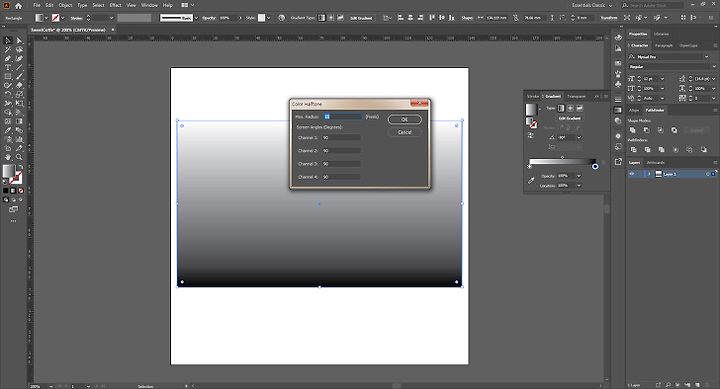Switch to the Libraries tab
Screen dimensions: 720x389
(661, 34)
